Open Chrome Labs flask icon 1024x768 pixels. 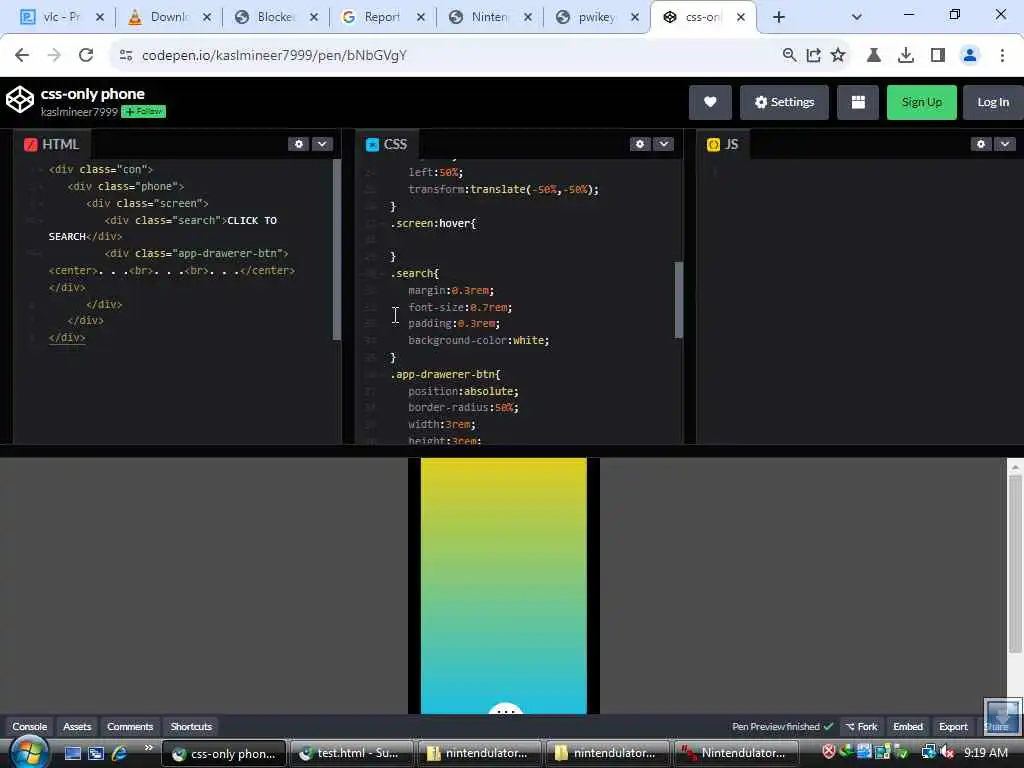pyautogui.click(x=873, y=55)
